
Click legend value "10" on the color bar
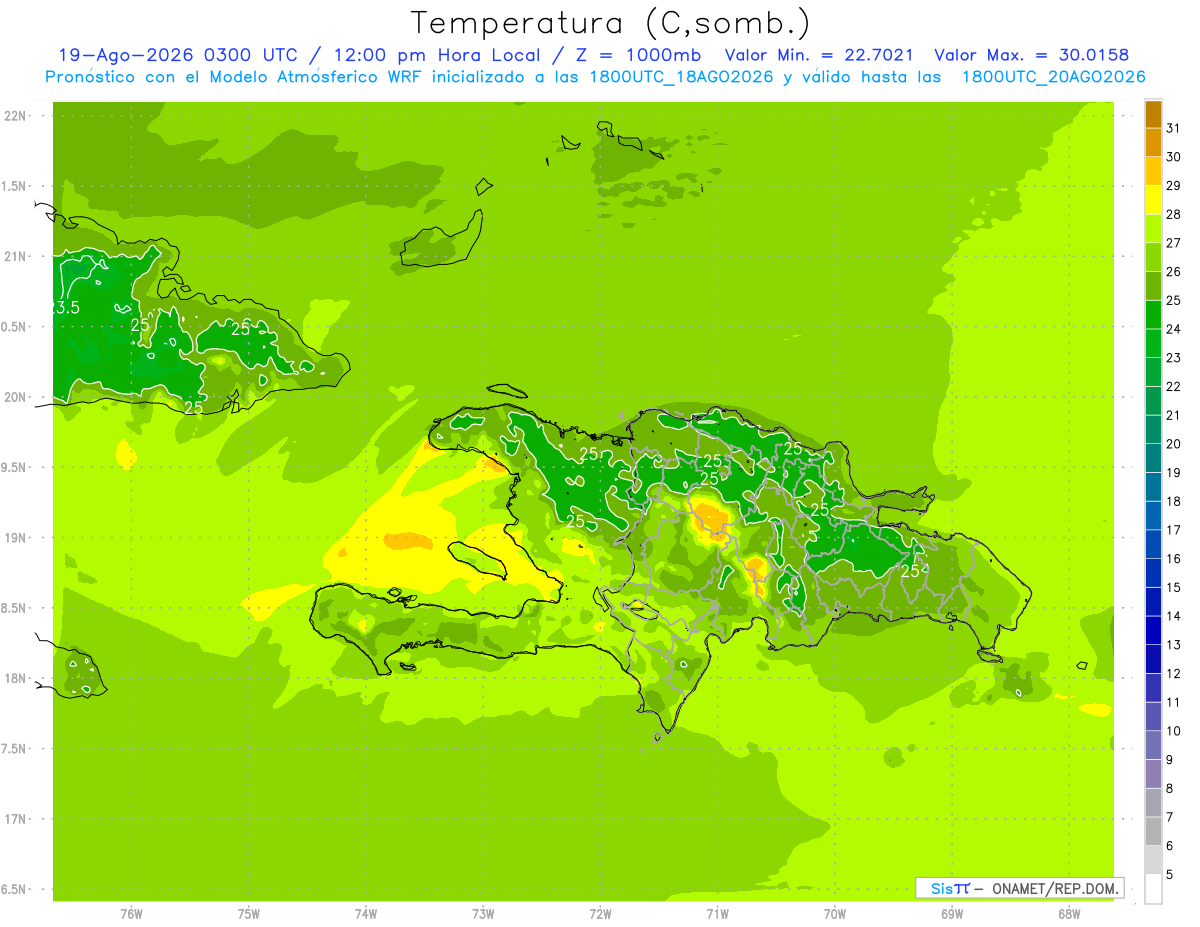click(x=1174, y=731)
